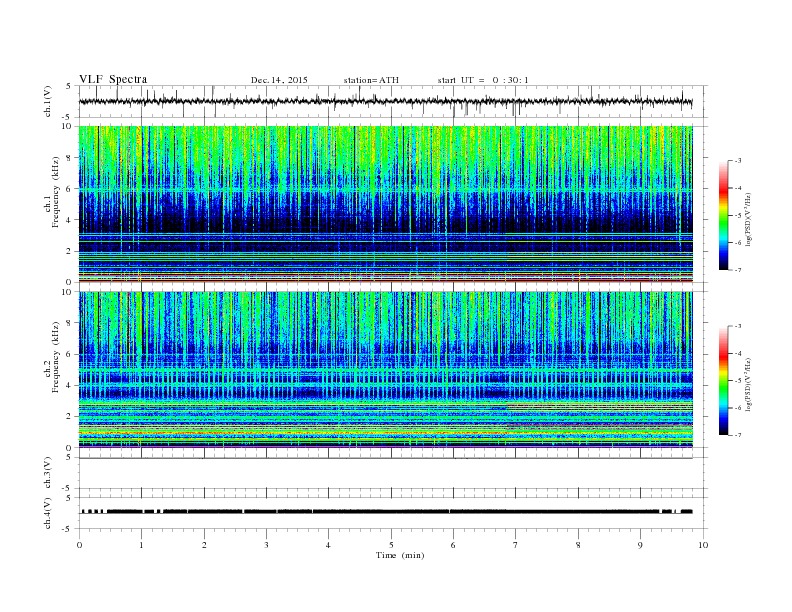792x612 pixels.
Task: Click the "6" kHz tick on ch.2 frequency axis
Action: pos(69,354)
